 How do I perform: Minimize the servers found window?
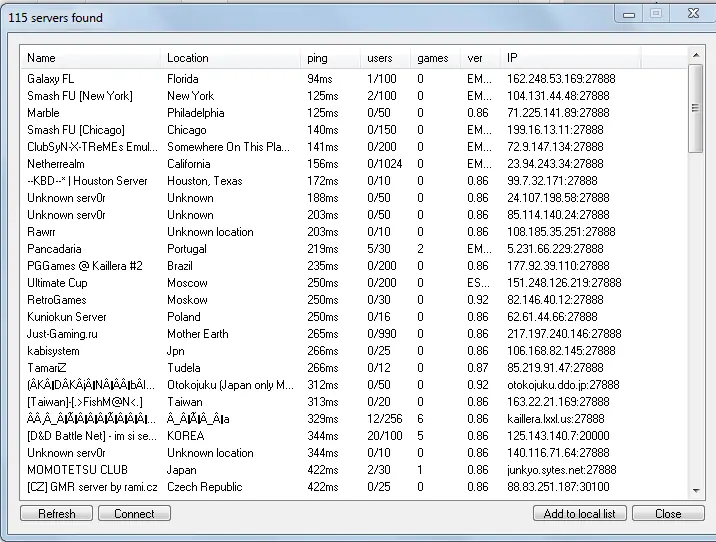click(629, 14)
